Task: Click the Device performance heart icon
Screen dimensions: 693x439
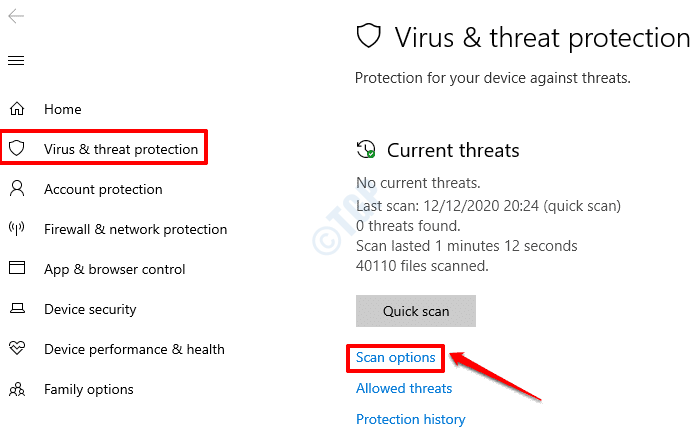Action: pos(17,348)
